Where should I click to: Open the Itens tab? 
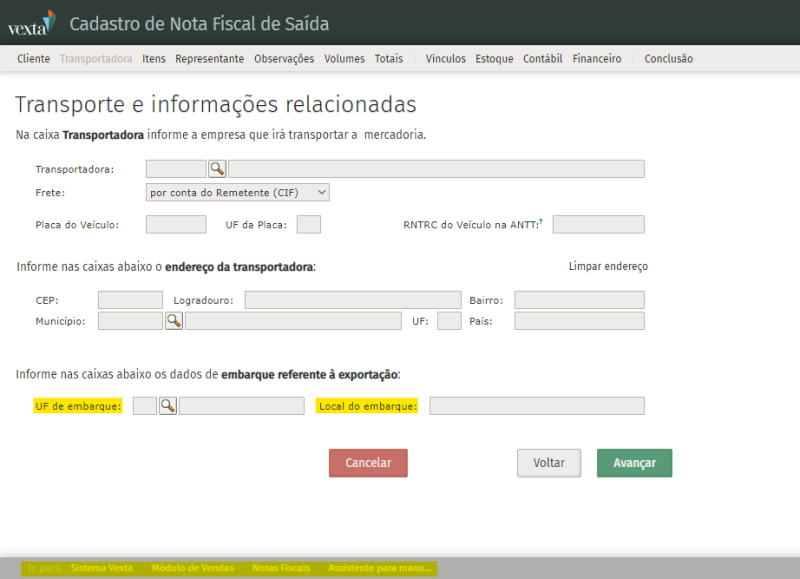(154, 59)
